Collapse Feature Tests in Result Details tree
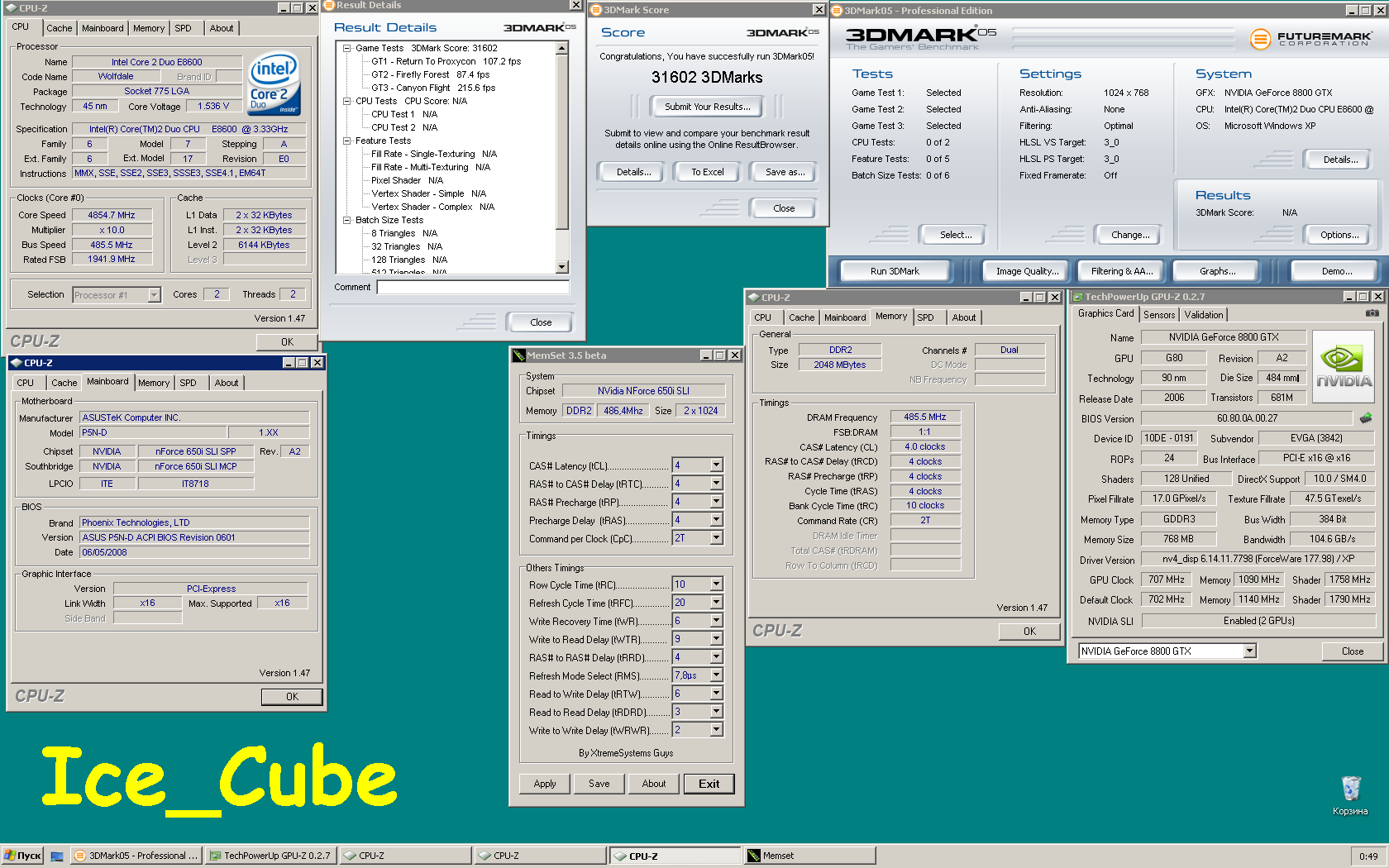 click(x=347, y=141)
